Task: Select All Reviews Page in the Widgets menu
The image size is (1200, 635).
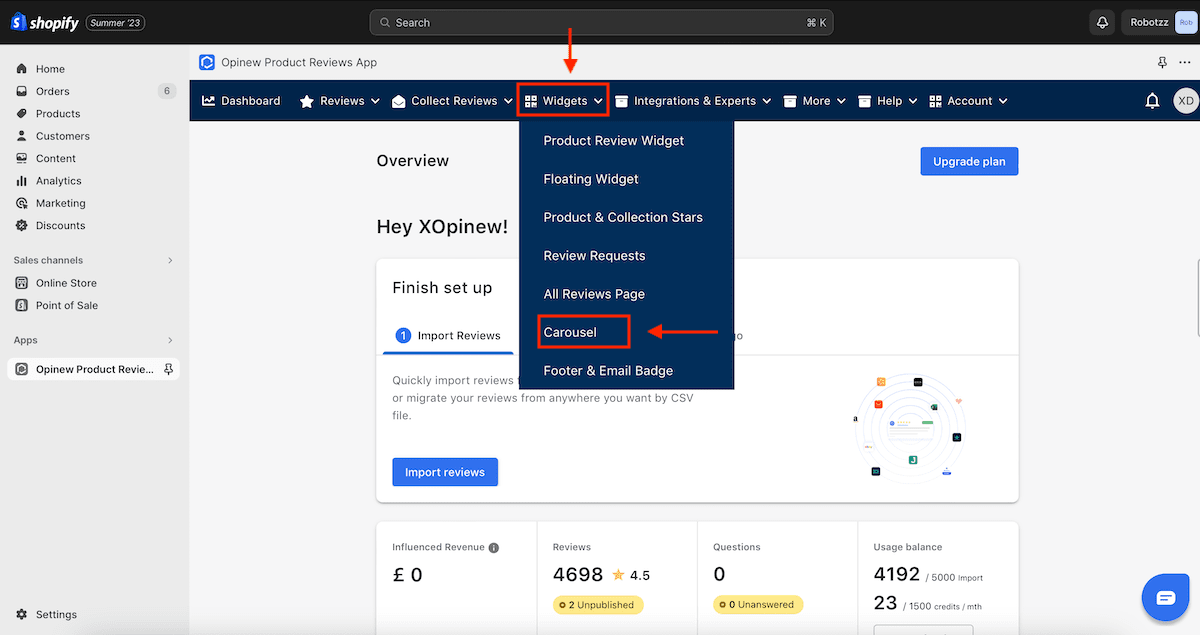Action: tap(593, 293)
